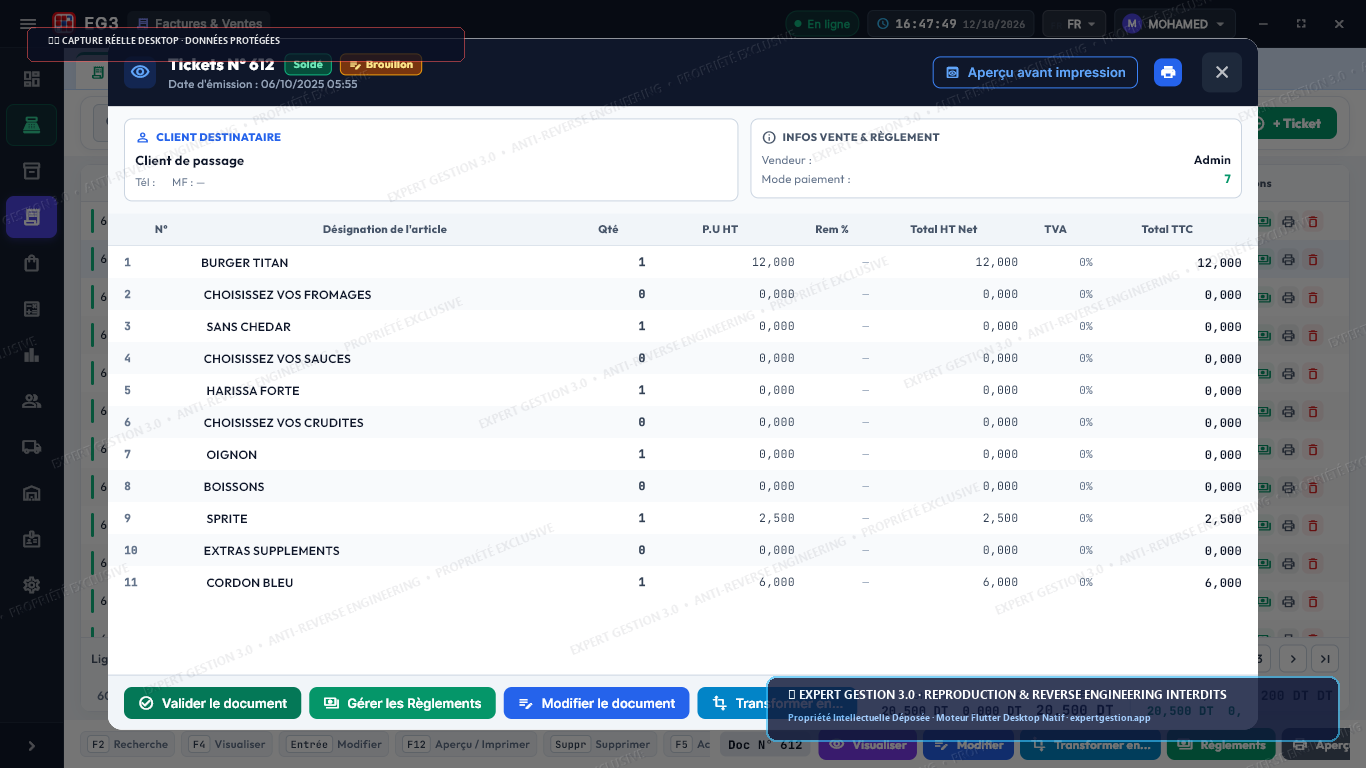
Task: Select the green invoices icon in sidebar
Action: point(32,125)
